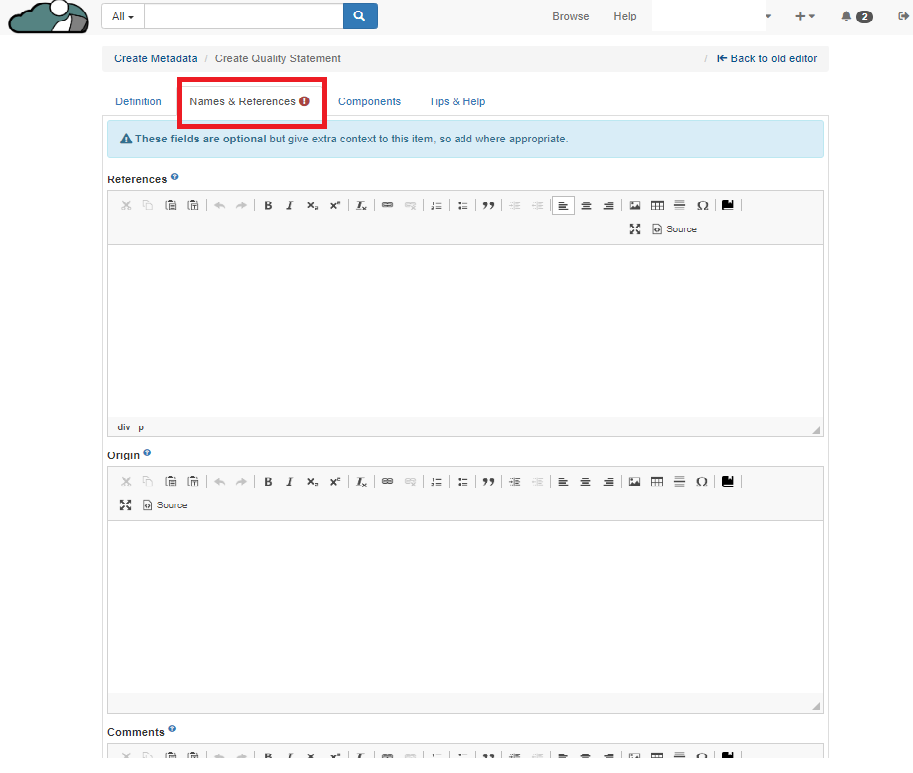Click Bold in the References editor toolbar

pyautogui.click(x=268, y=206)
